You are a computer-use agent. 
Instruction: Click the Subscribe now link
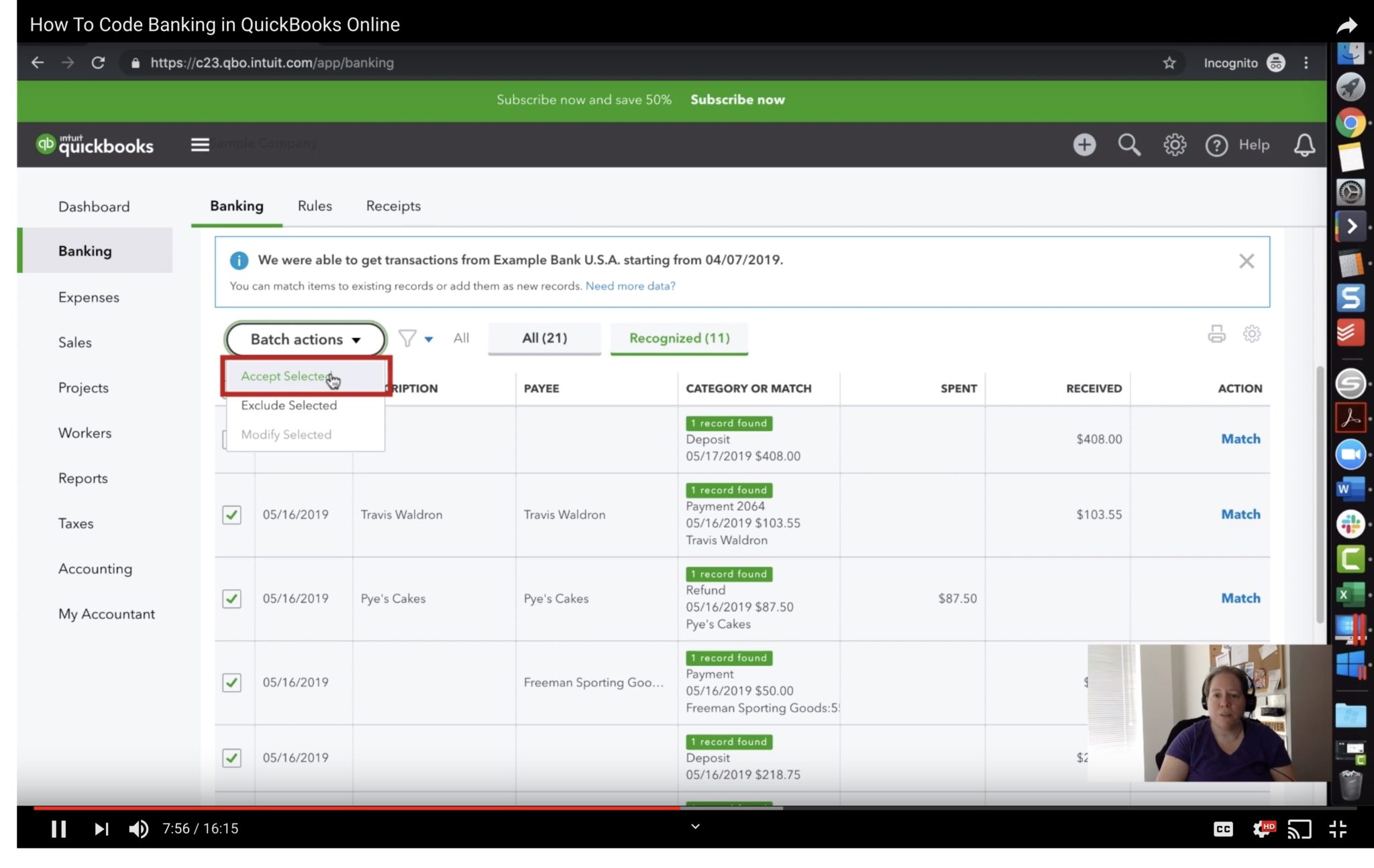pyautogui.click(x=737, y=99)
